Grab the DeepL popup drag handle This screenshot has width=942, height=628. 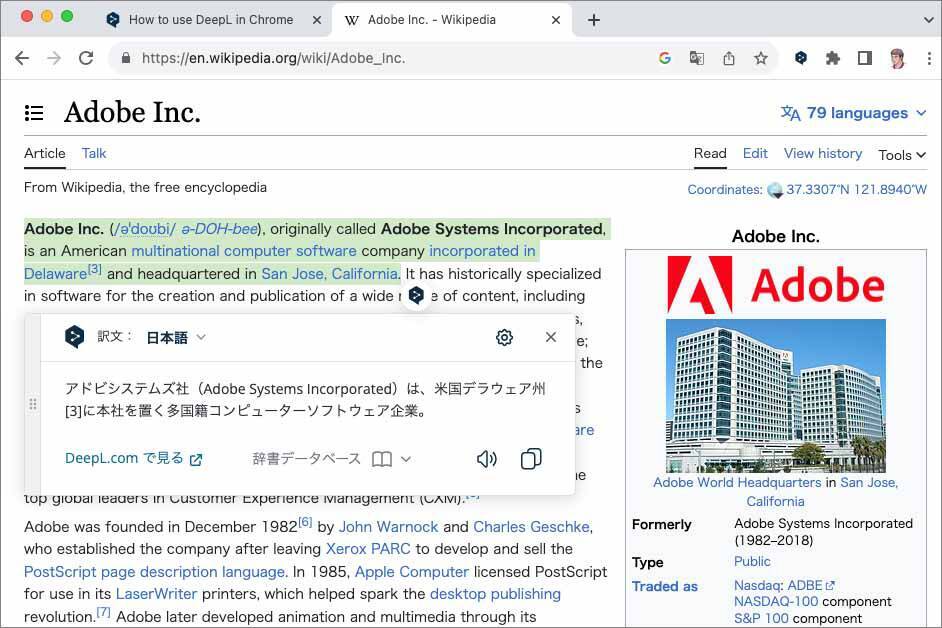pyautogui.click(x=33, y=404)
